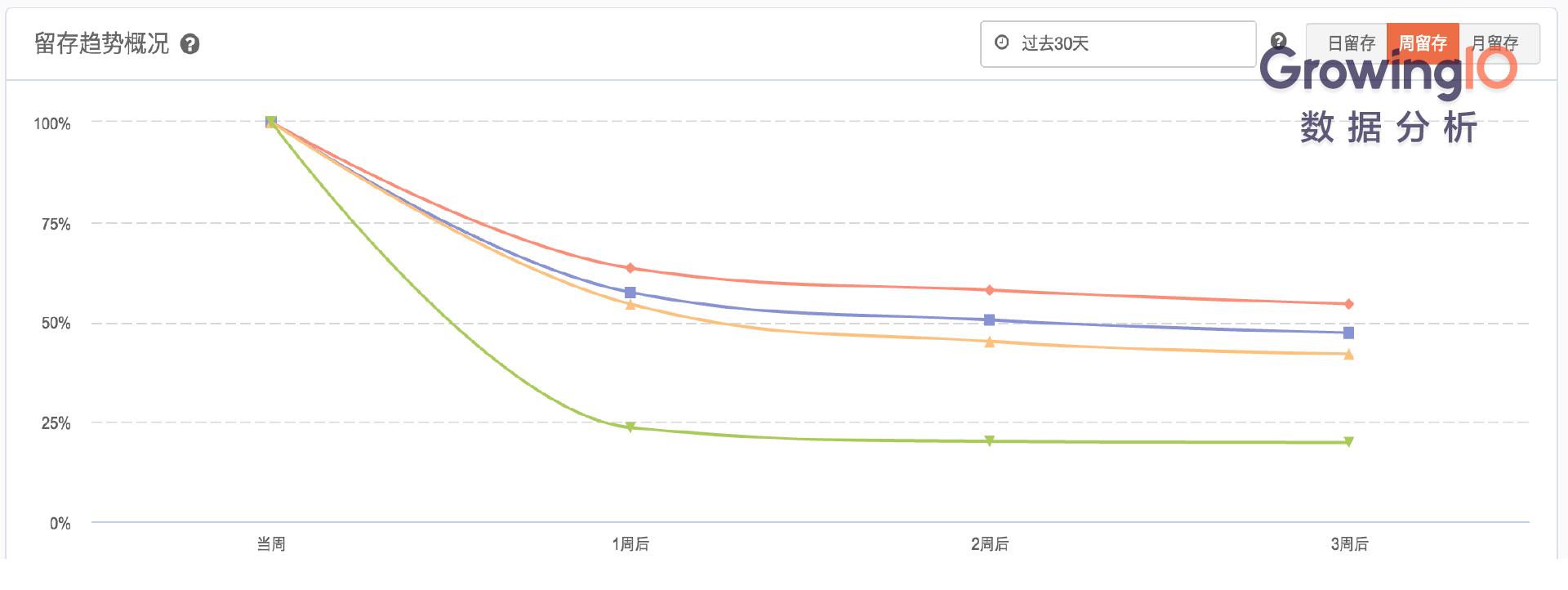The width and height of the screenshot is (1568, 590).
Task: Click red diamond marker at 2周后
Action: click(x=989, y=290)
